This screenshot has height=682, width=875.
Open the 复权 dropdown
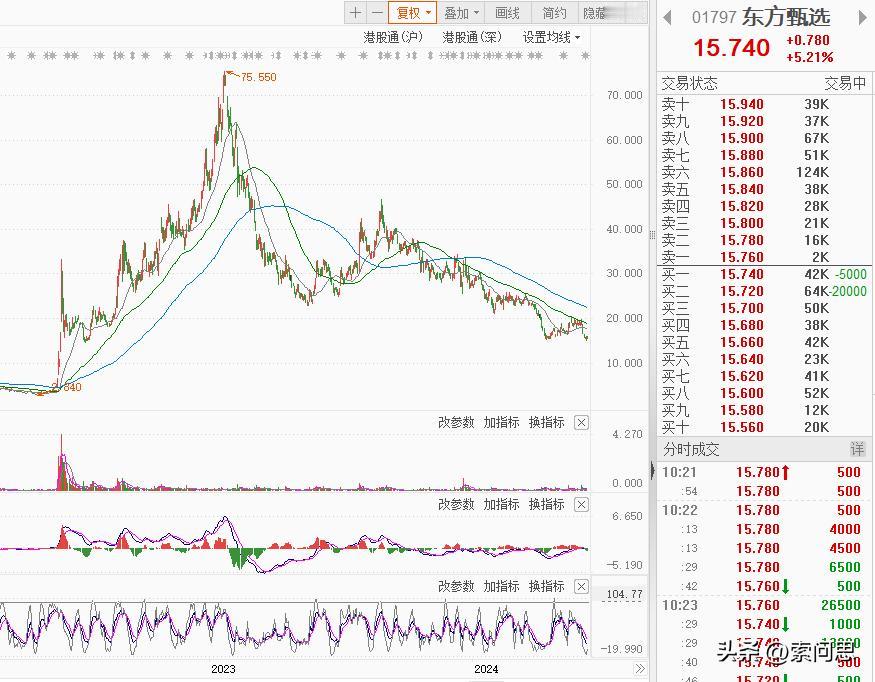(412, 12)
